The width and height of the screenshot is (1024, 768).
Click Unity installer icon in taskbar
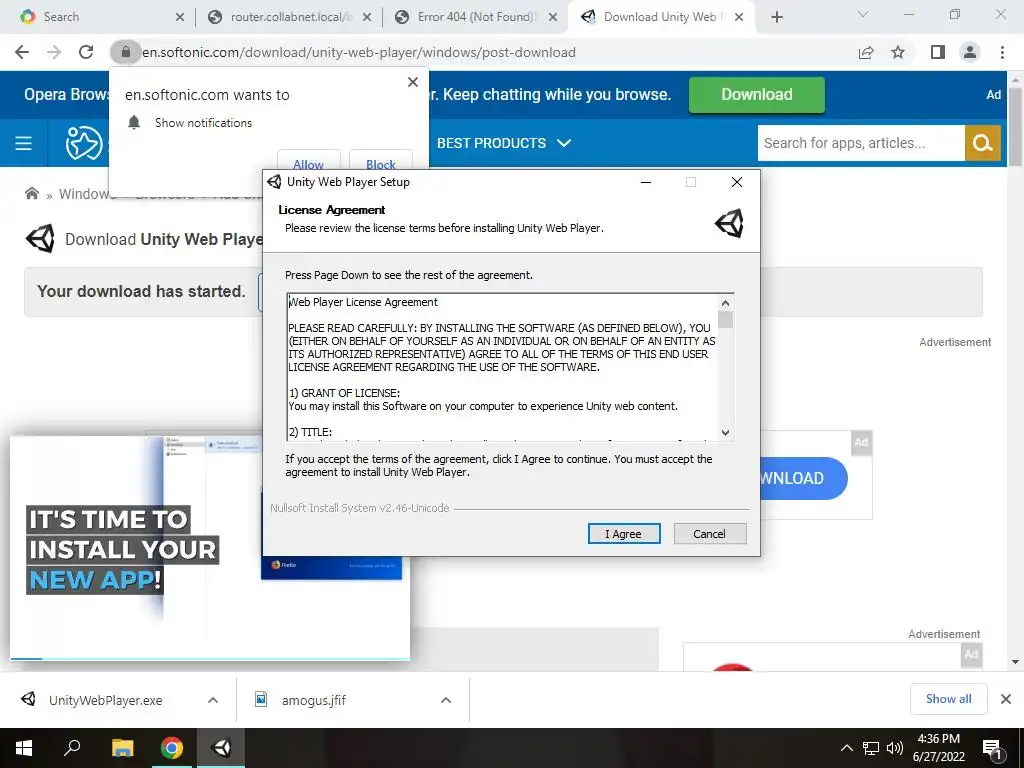[221, 748]
